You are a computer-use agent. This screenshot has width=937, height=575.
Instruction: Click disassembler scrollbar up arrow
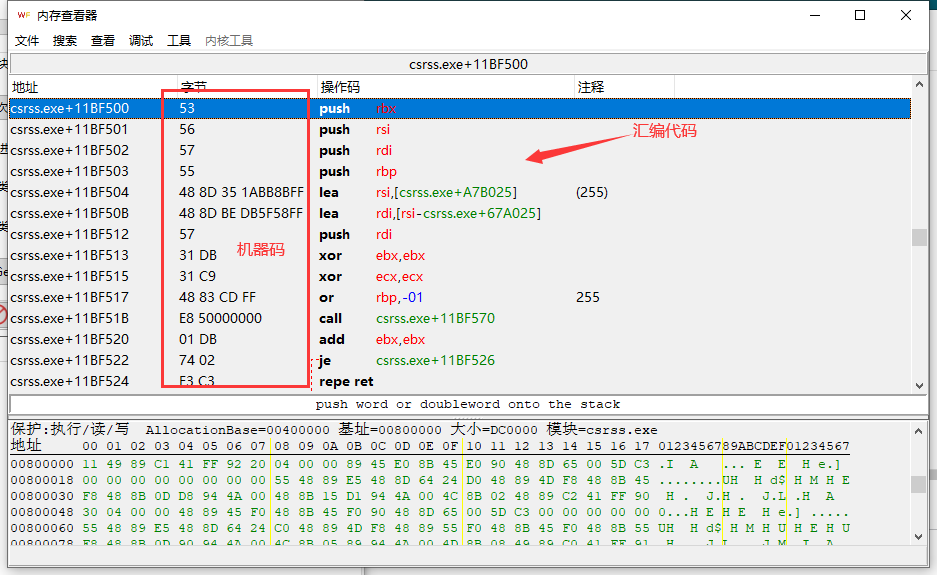[920, 85]
